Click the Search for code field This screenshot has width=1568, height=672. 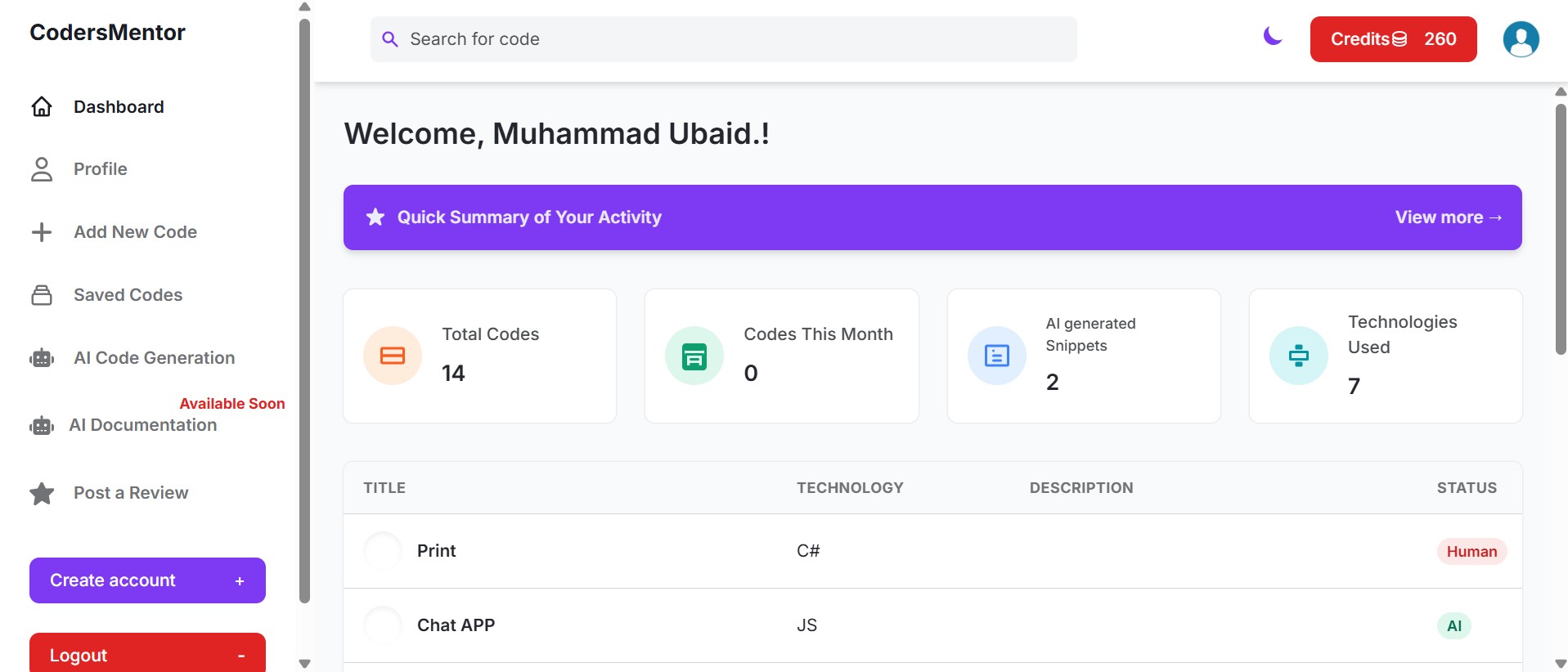[x=723, y=39]
